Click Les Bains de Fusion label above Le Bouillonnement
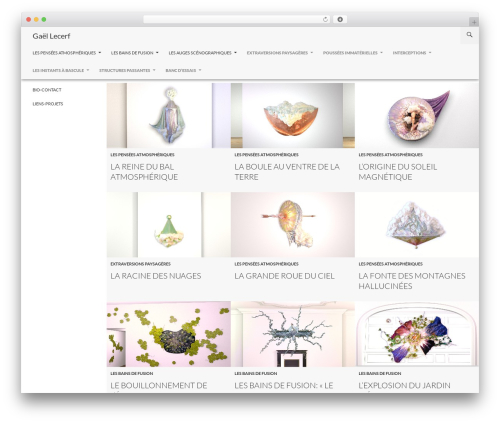500x423 pixels. click(x=132, y=374)
